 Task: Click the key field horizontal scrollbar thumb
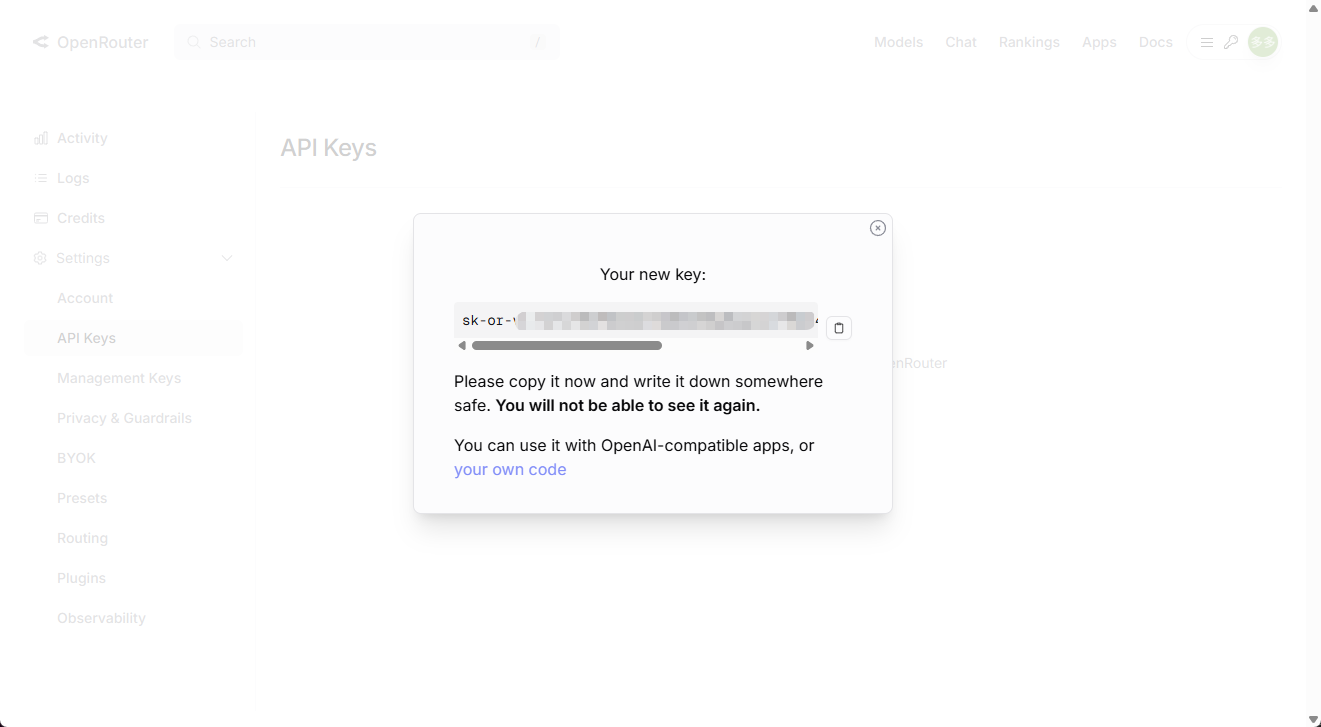coord(566,346)
